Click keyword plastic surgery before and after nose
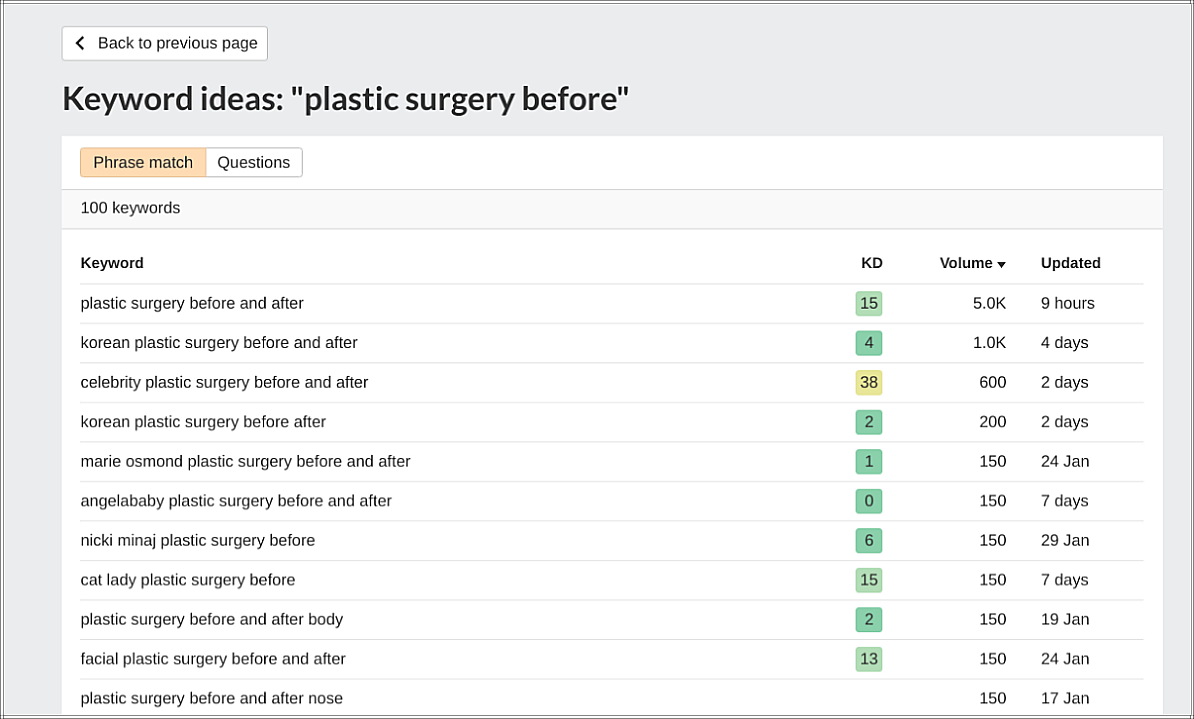The width and height of the screenshot is (1194, 719). click(x=211, y=698)
